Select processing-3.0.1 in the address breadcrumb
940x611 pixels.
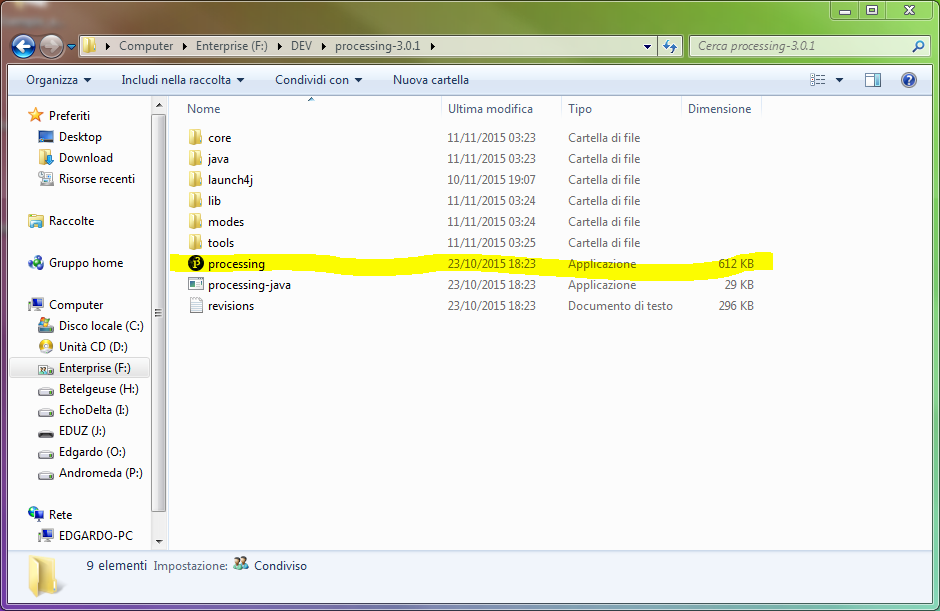(378, 46)
